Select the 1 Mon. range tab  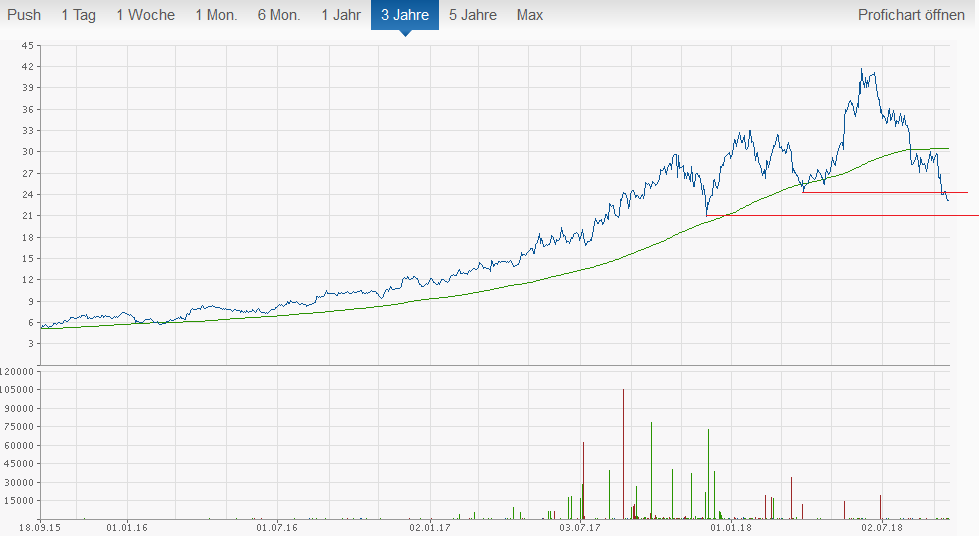(x=216, y=15)
